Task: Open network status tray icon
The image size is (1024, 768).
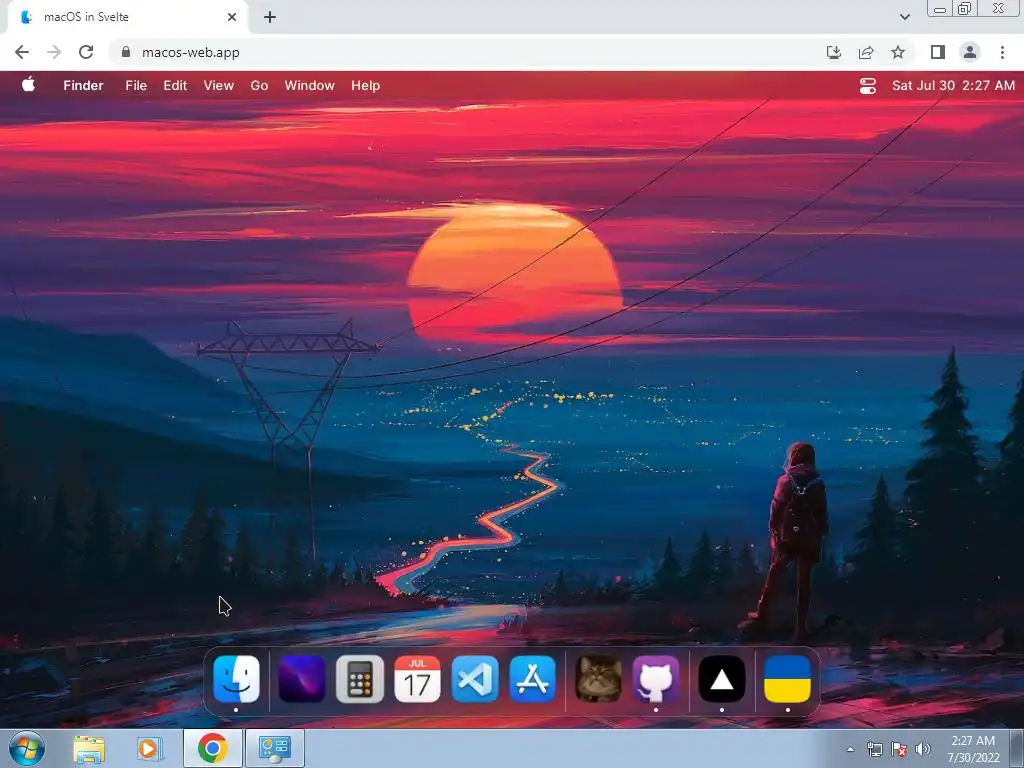Action: [874, 749]
